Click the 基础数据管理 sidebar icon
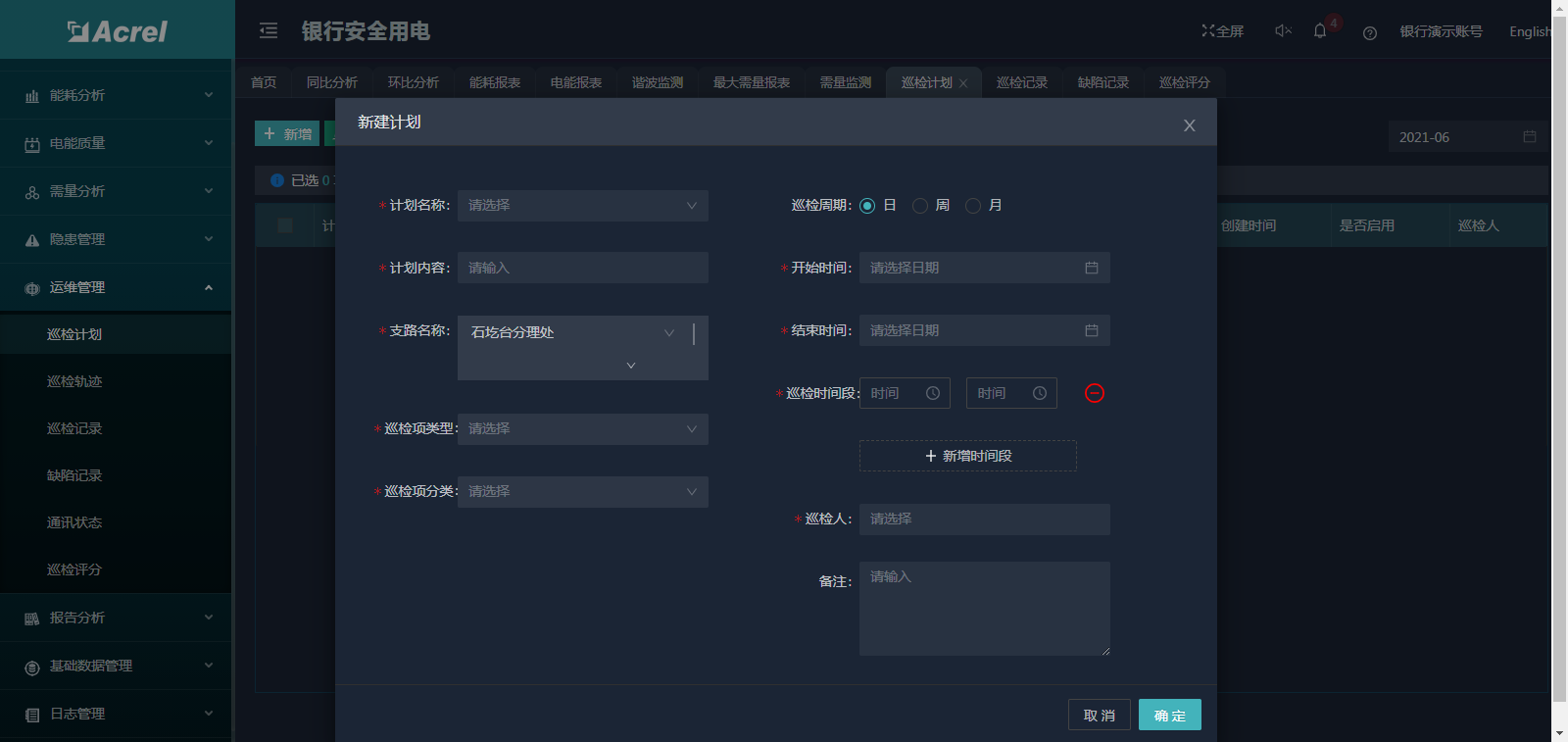1568x742 pixels. [32, 667]
